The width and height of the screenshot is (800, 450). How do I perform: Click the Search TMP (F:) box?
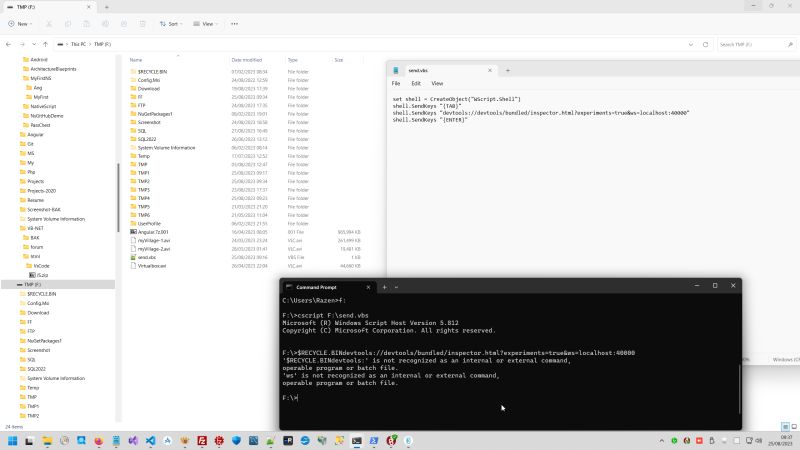pyautogui.click(x=756, y=44)
